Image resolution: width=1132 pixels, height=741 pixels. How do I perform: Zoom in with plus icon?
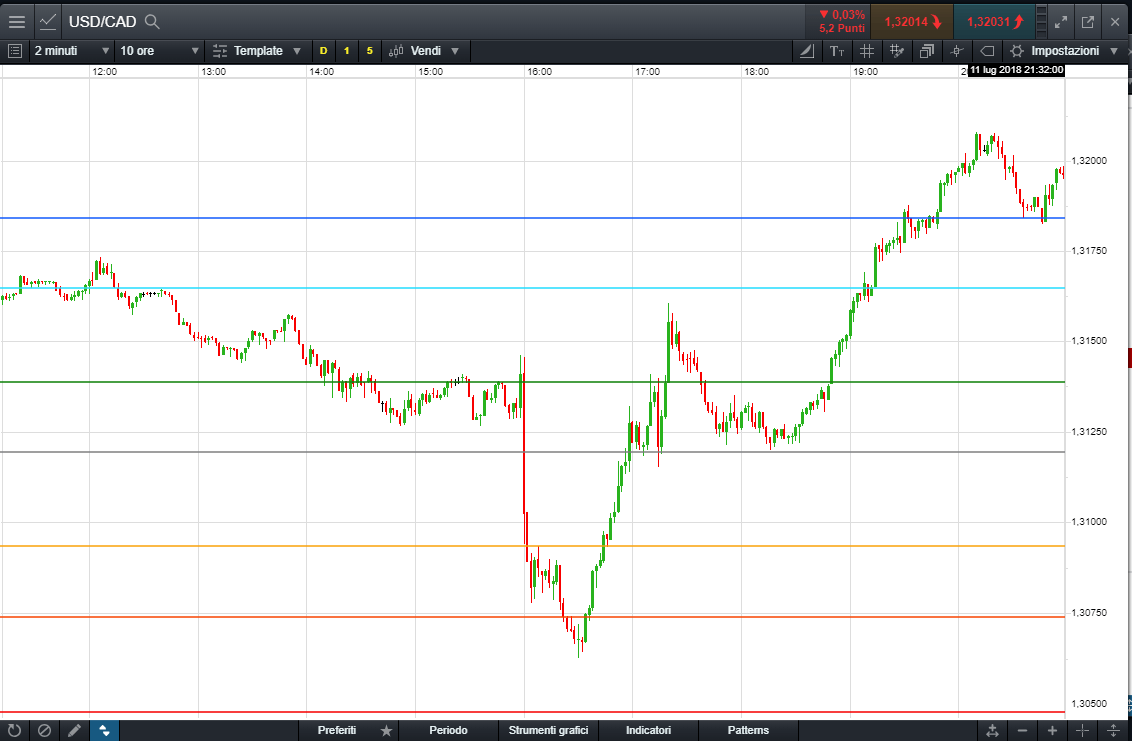coord(1052,731)
